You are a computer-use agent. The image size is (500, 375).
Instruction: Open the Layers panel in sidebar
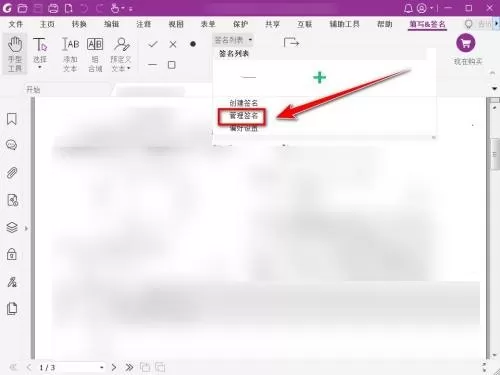pyautogui.click(x=12, y=228)
